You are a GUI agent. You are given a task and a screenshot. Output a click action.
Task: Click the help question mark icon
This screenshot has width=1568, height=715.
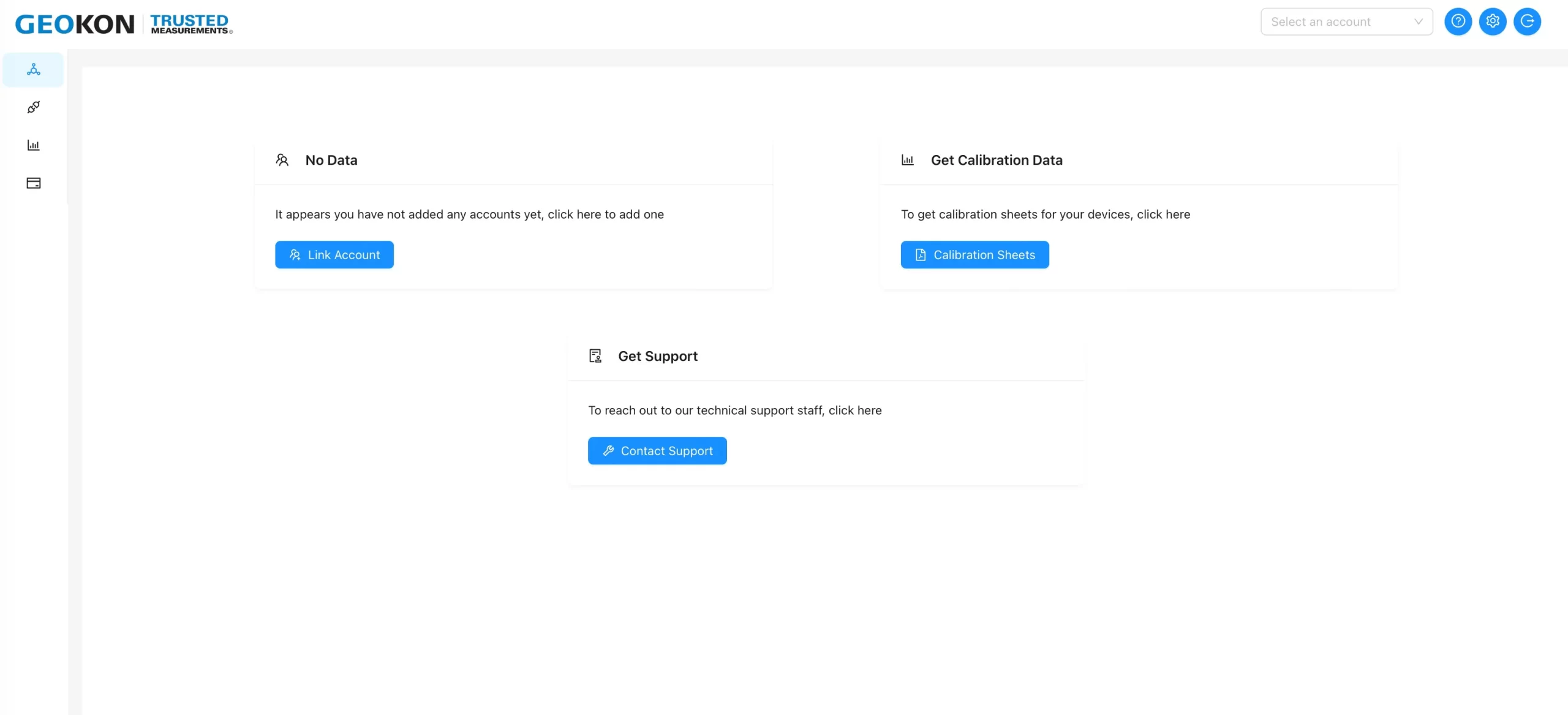tap(1458, 22)
